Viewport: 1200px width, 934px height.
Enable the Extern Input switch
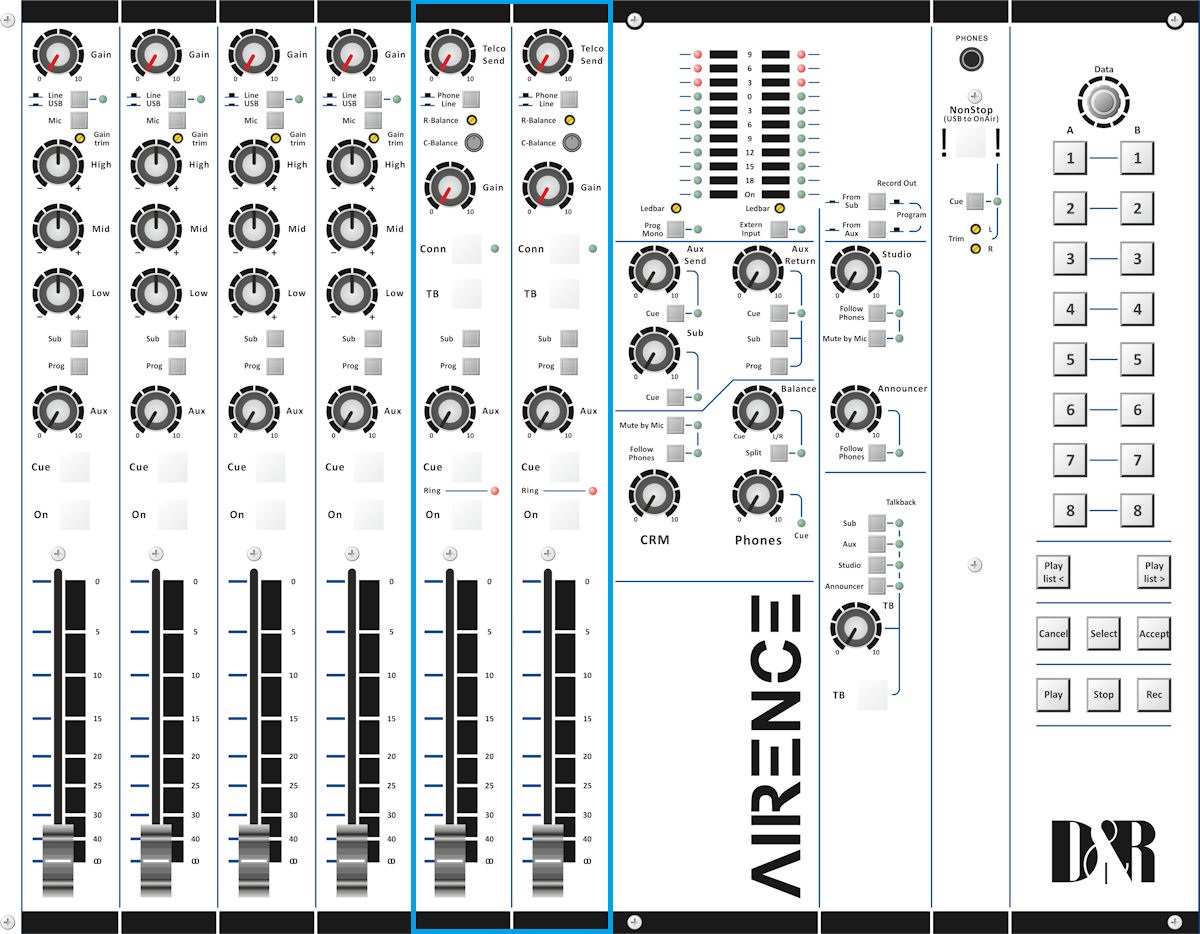[x=778, y=229]
